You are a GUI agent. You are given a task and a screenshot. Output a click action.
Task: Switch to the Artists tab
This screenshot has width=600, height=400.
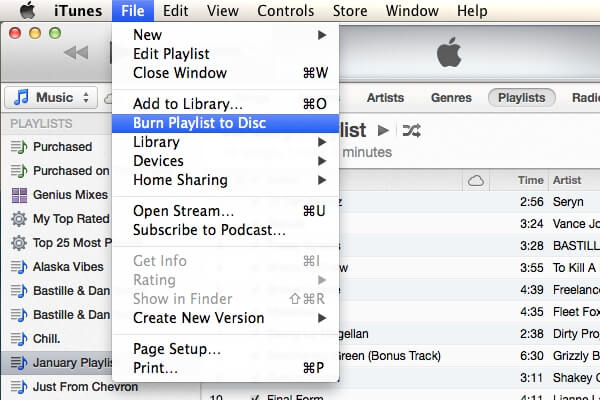385,98
